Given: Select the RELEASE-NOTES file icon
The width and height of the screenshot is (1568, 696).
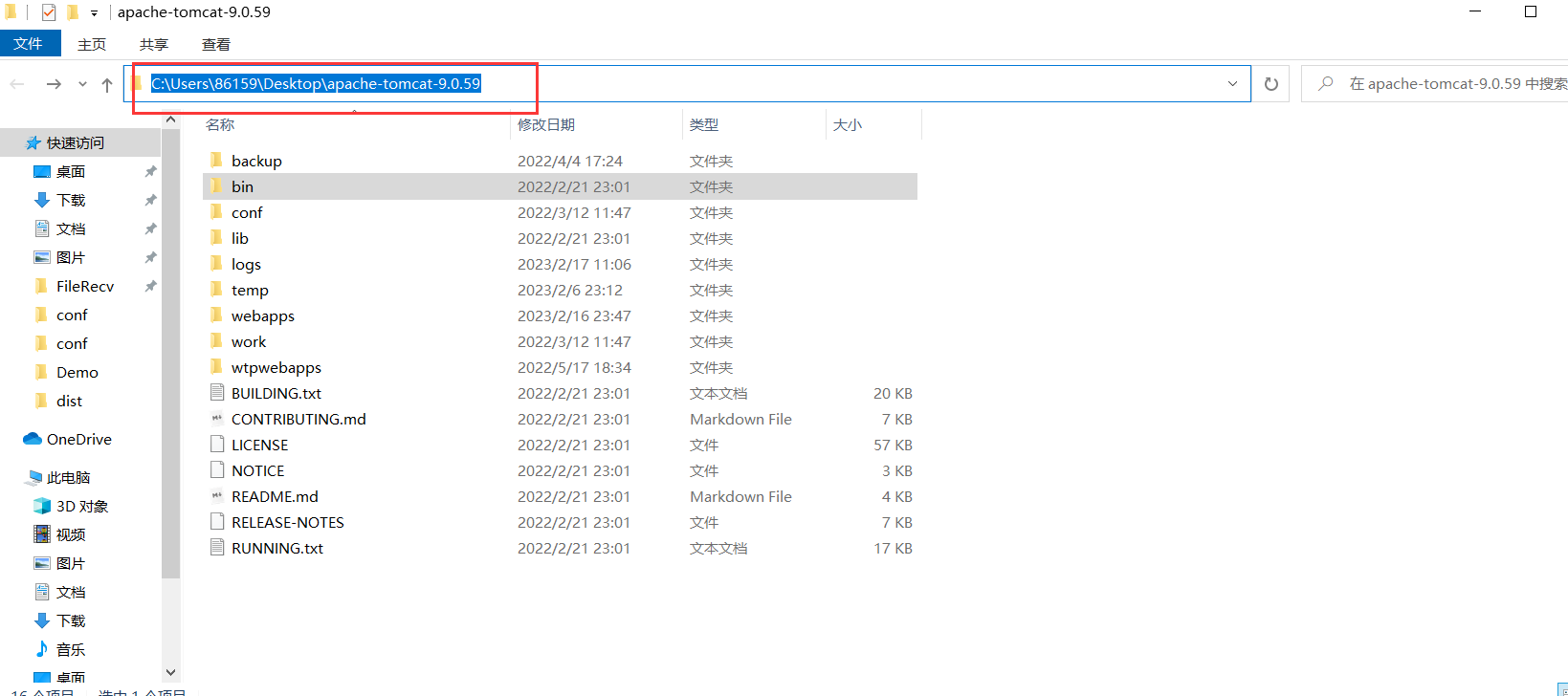Looking at the screenshot, I should [x=217, y=522].
